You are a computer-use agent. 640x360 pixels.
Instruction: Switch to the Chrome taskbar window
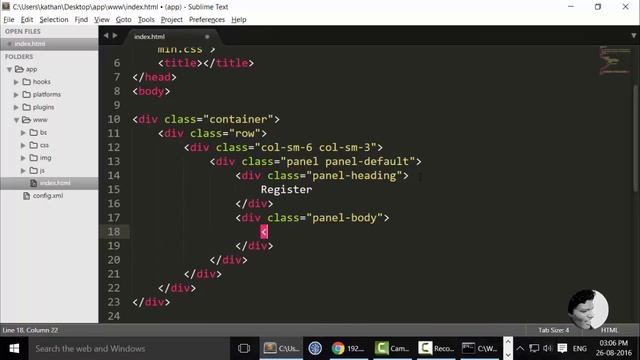pyautogui.click(x=348, y=349)
